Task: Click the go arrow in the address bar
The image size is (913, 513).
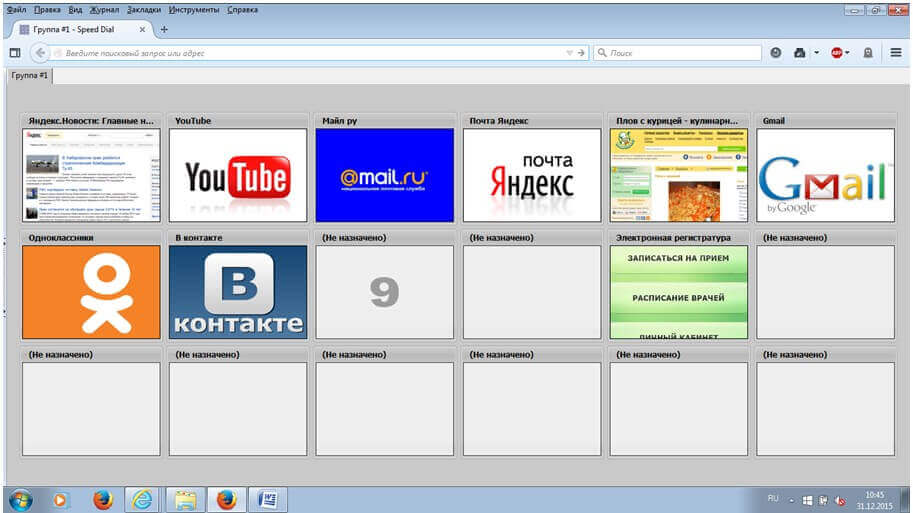Action: 582,52
